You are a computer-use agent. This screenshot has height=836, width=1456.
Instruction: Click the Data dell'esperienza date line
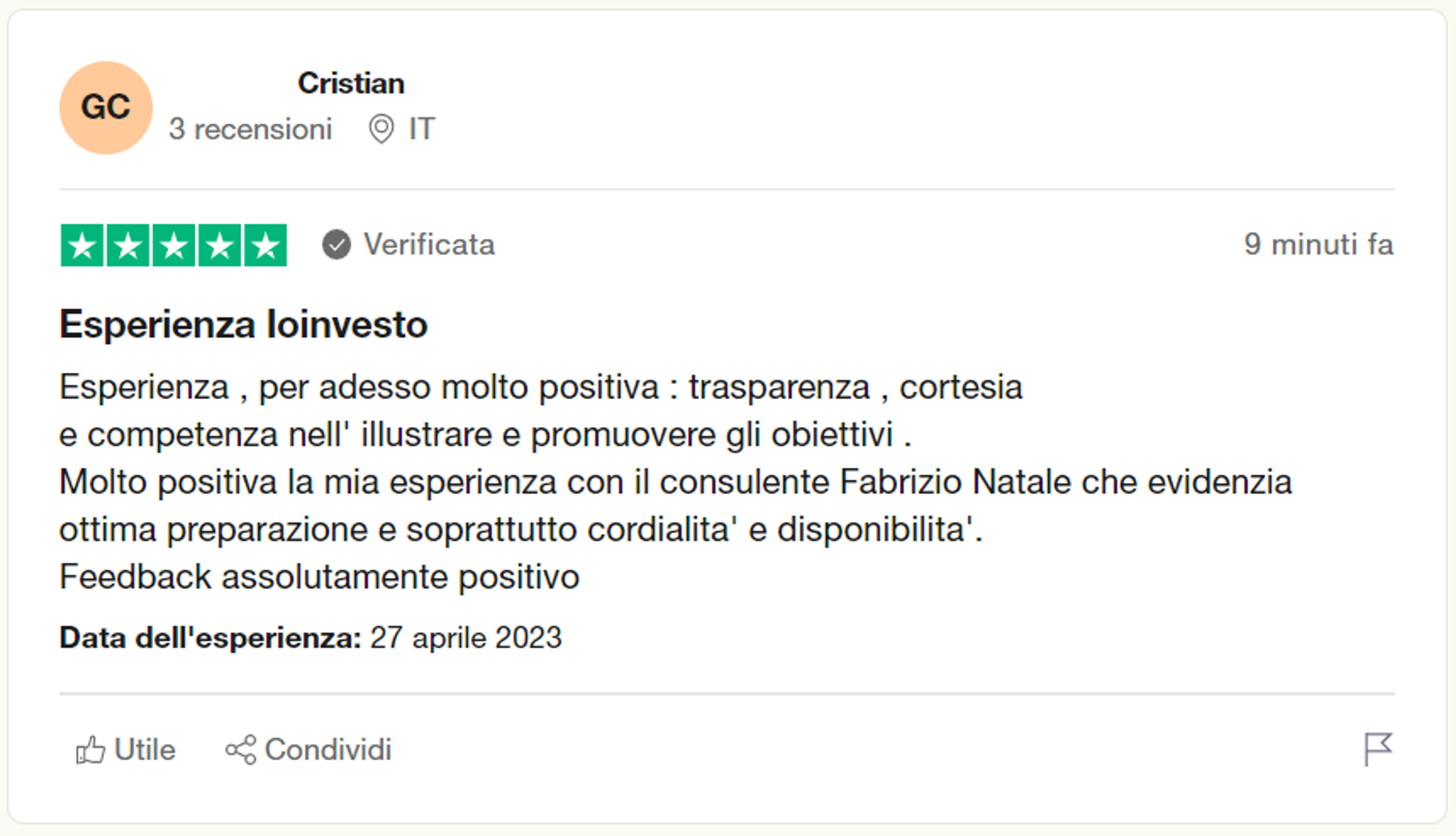coord(311,638)
